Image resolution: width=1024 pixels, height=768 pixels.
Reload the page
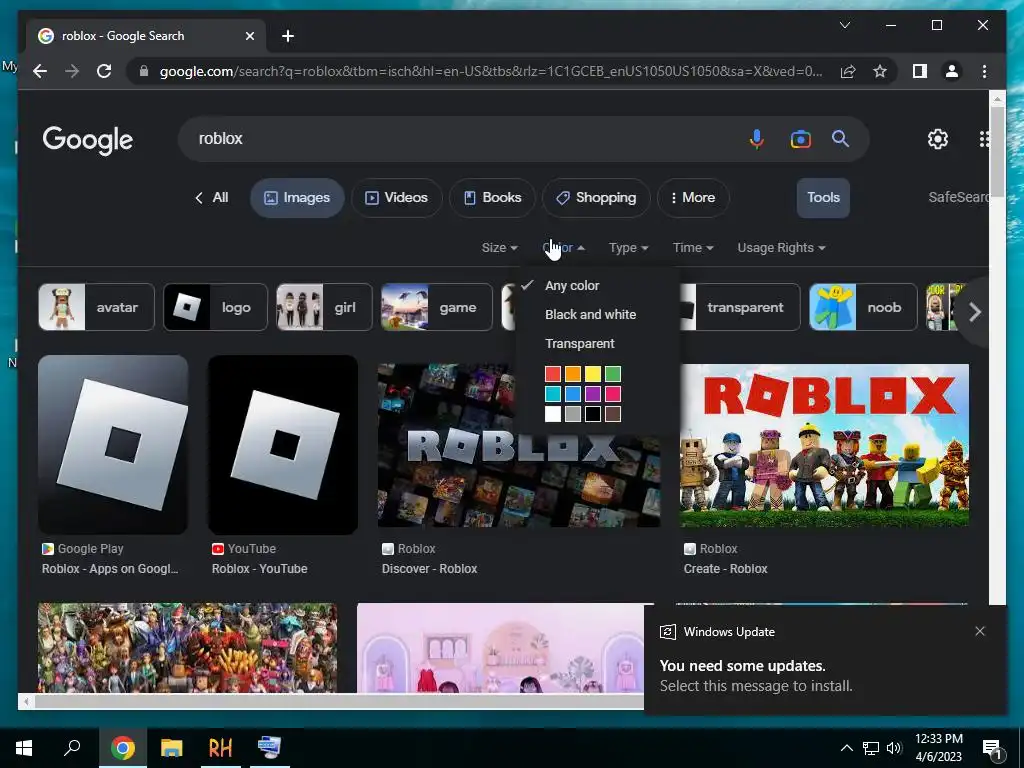pyautogui.click(x=104, y=71)
